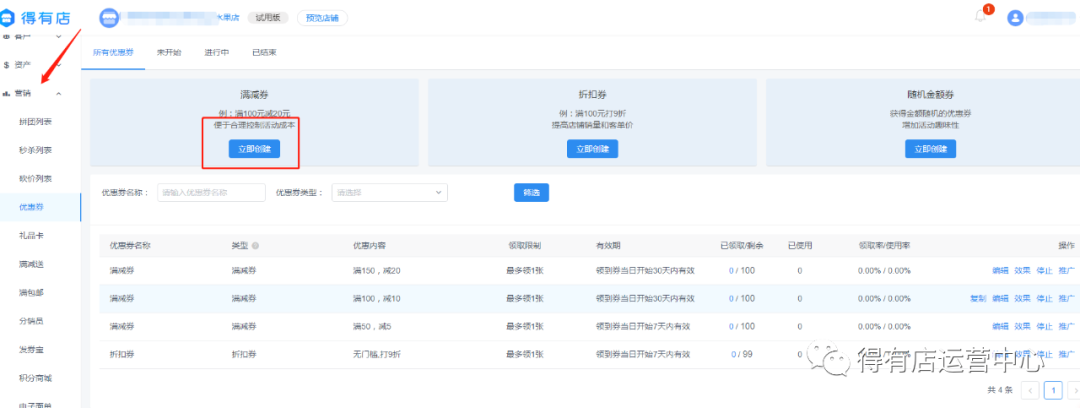Image resolution: width=1080 pixels, height=408 pixels.
Task: Click claimed count 0 in 满100 减10 row
Action: pyautogui.click(x=731, y=298)
